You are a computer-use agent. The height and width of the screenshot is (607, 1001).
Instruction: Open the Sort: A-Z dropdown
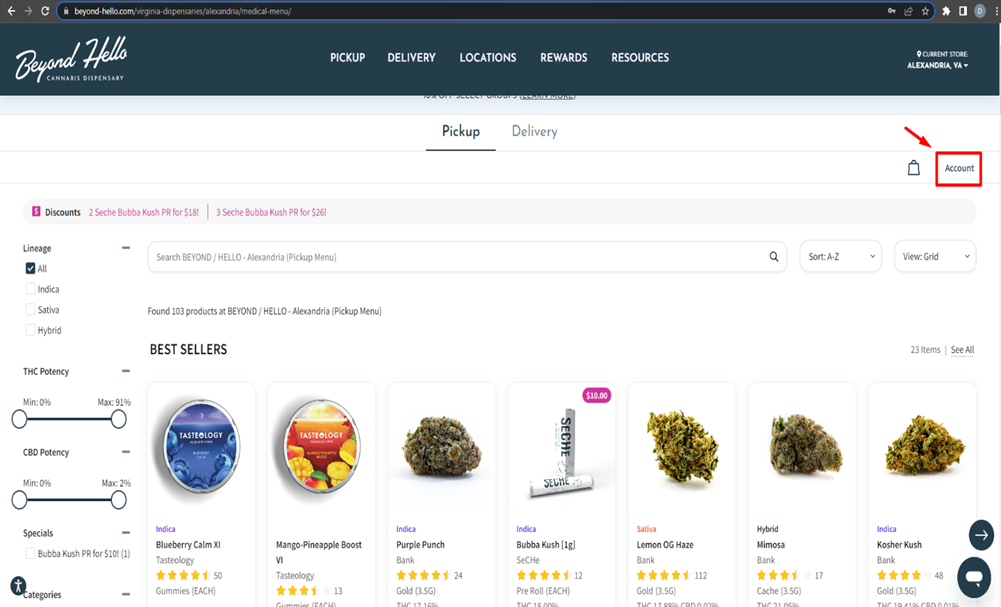tap(840, 257)
